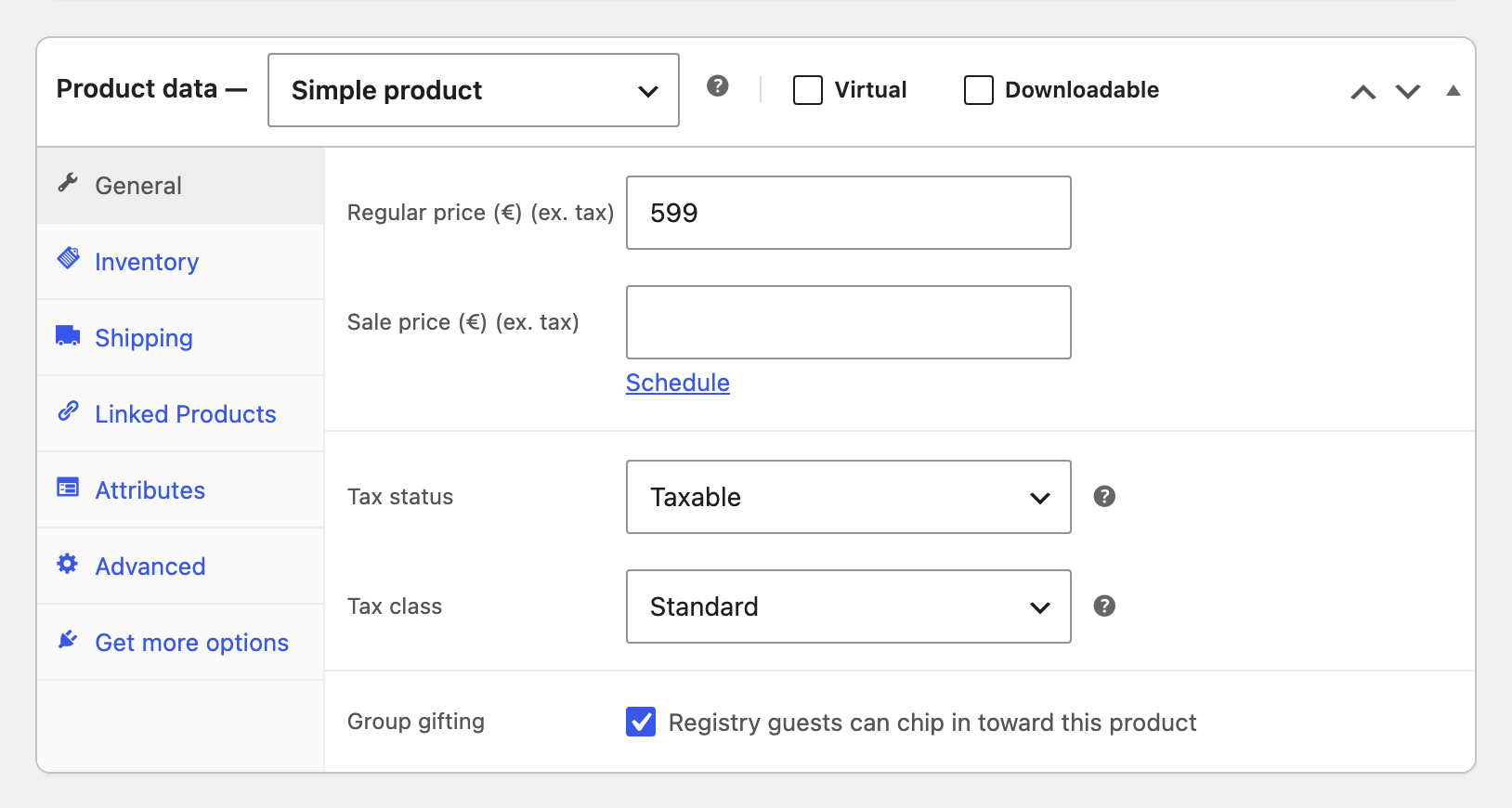Screen dimensions: 1512x808
Task: Open the Tax class Standard dropdown
Action: (849, 606)
